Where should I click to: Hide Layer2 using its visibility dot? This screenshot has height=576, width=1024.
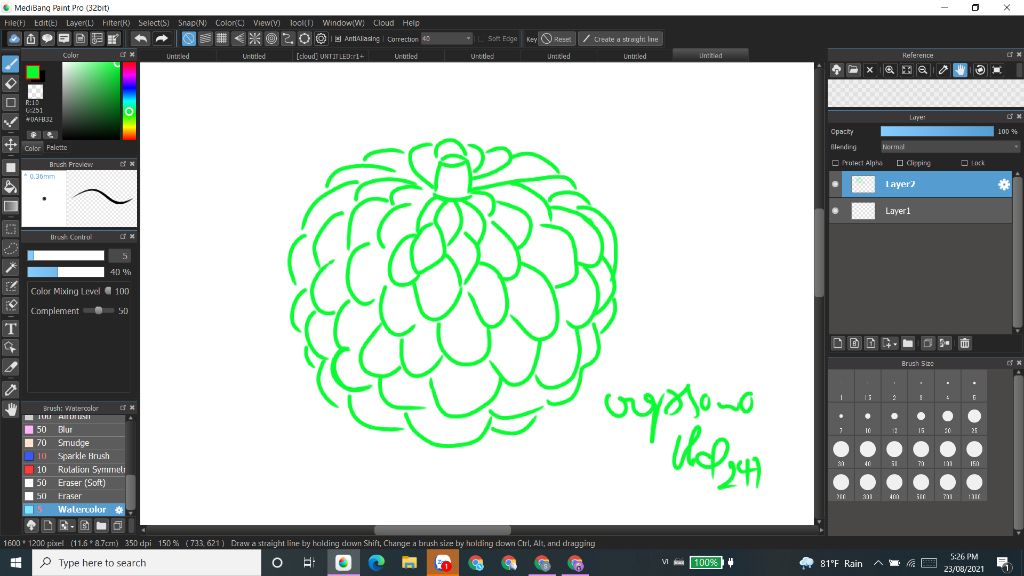tap(835, 185)
